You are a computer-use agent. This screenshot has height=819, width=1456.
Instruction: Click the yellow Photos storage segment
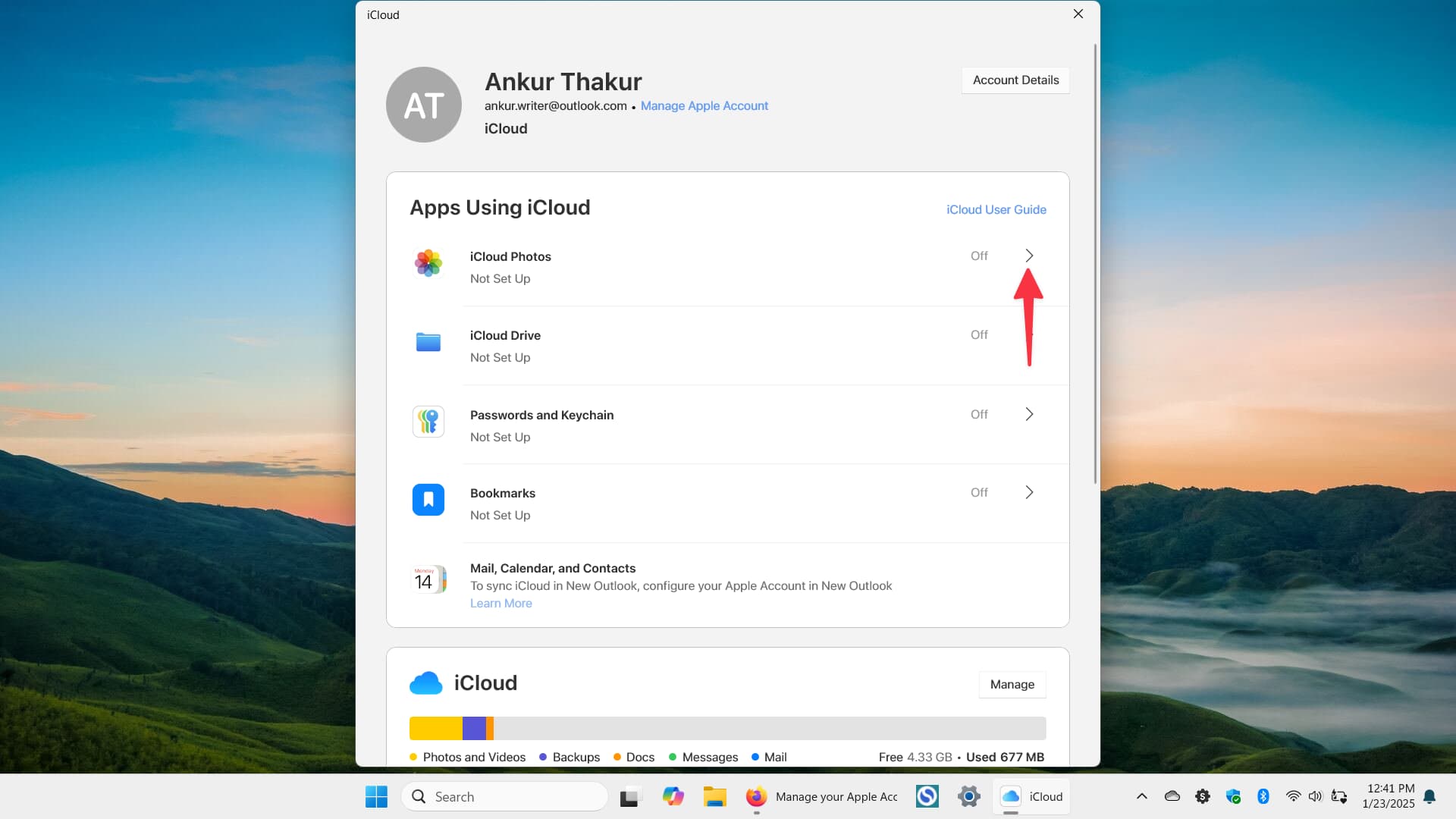click(435, 728)
